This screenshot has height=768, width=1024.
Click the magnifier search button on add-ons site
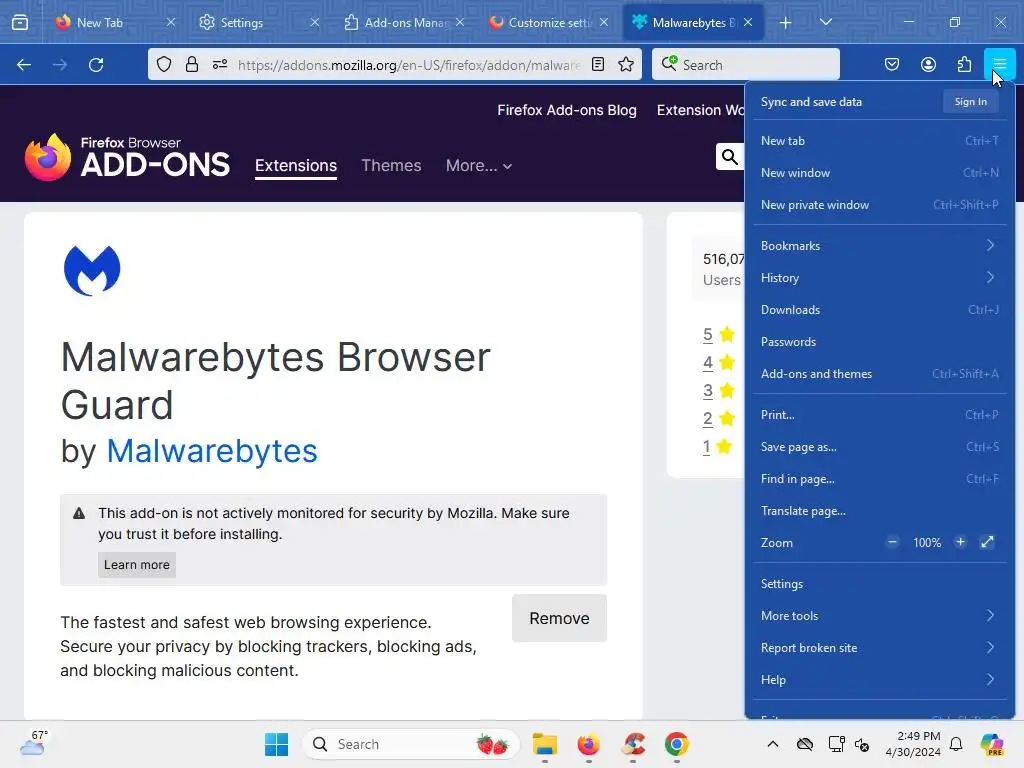click(x=729, y=157)
